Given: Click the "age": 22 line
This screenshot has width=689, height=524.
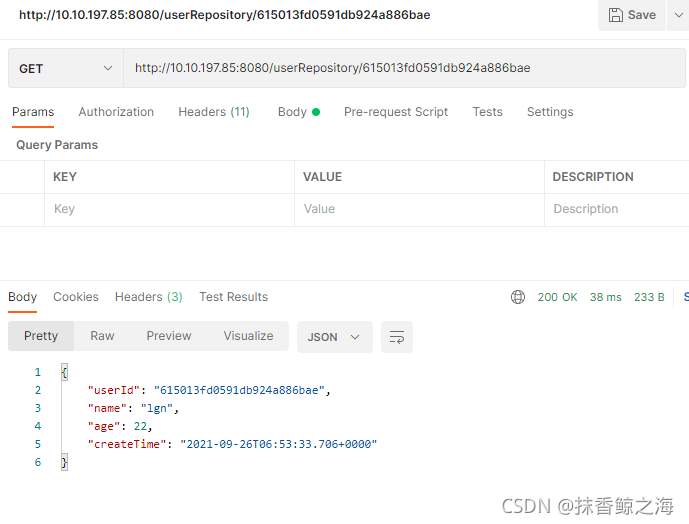Looking at the screenshot, I should 120,426.
